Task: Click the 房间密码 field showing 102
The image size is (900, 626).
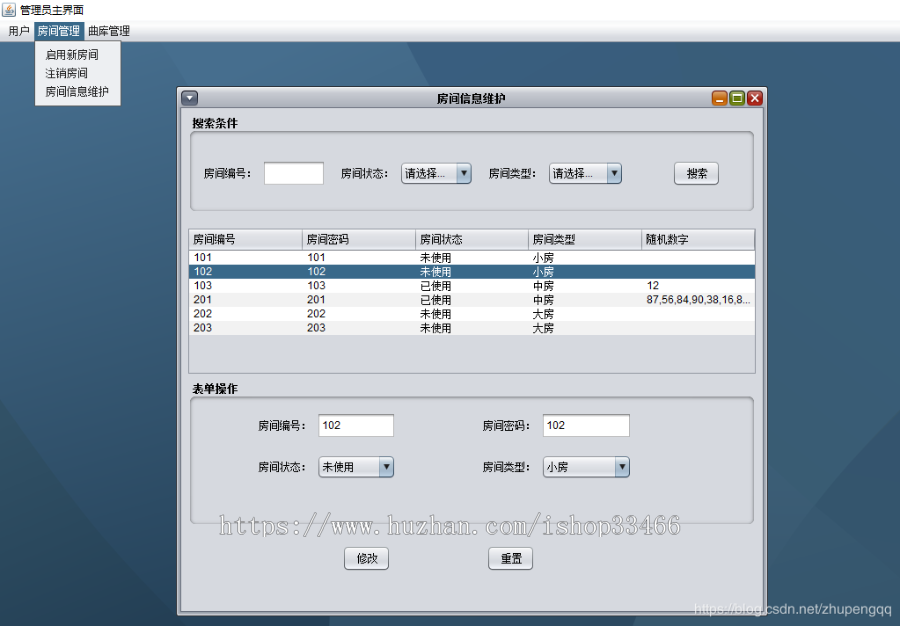Action: coord(586,425)
